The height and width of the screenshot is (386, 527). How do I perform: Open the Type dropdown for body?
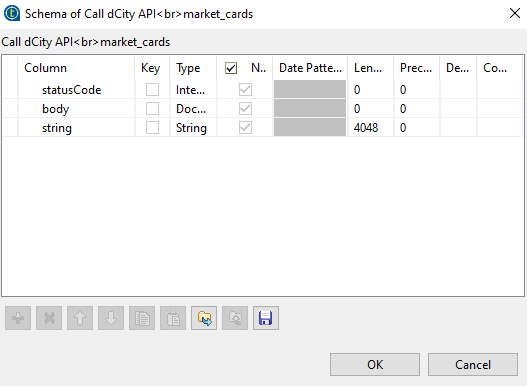point(193,109)
